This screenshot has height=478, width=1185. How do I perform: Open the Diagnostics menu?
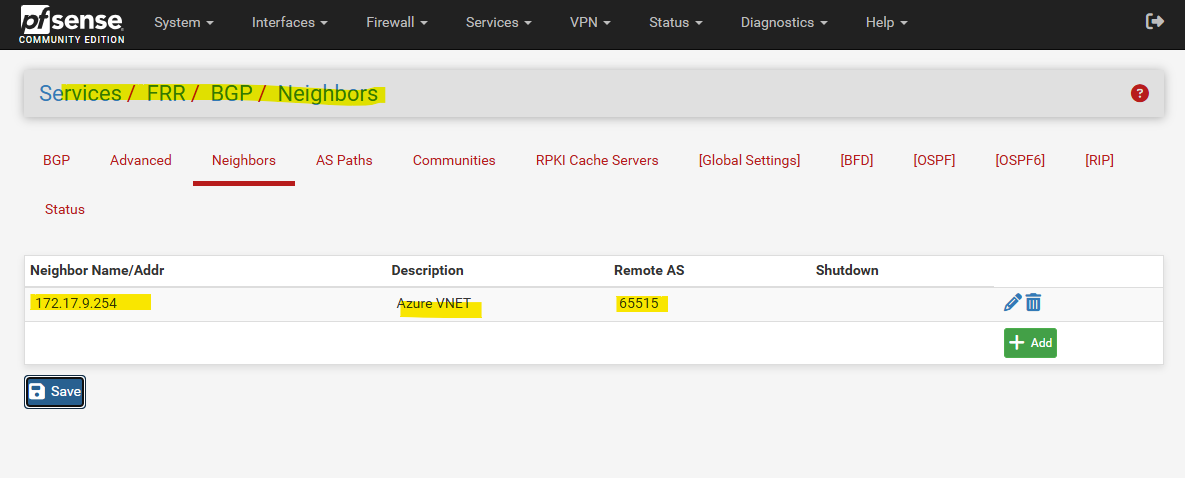point(784,23)
